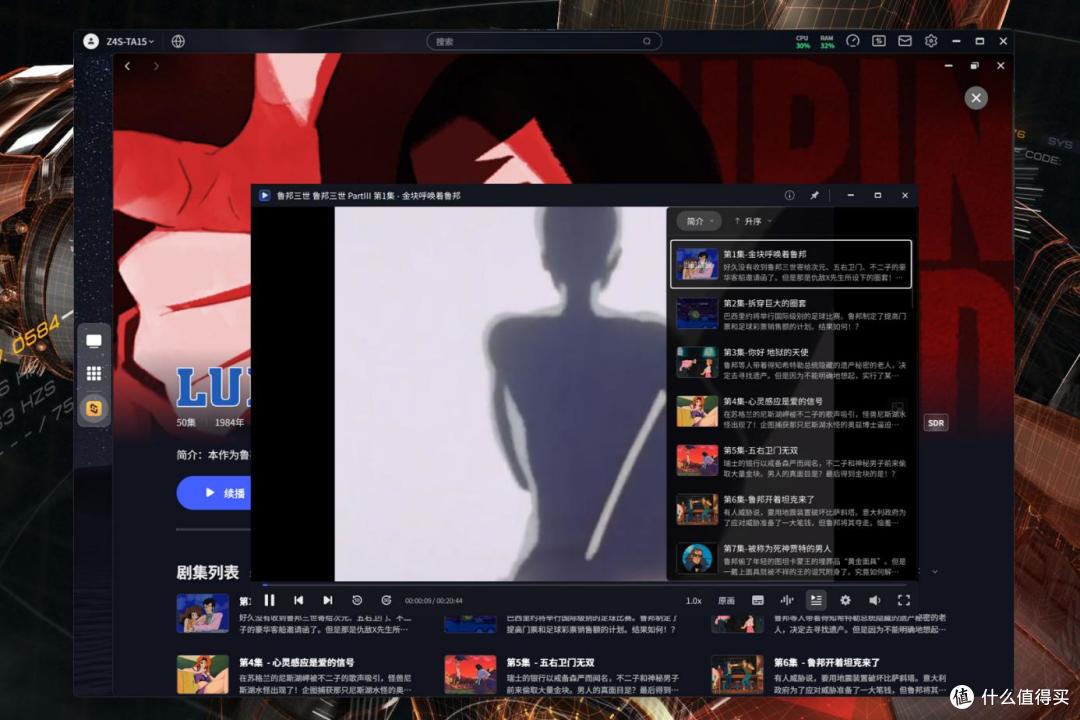Seek using the video progress bar
This screenshot has height=720, width=1080.
(x=584, y=585)
